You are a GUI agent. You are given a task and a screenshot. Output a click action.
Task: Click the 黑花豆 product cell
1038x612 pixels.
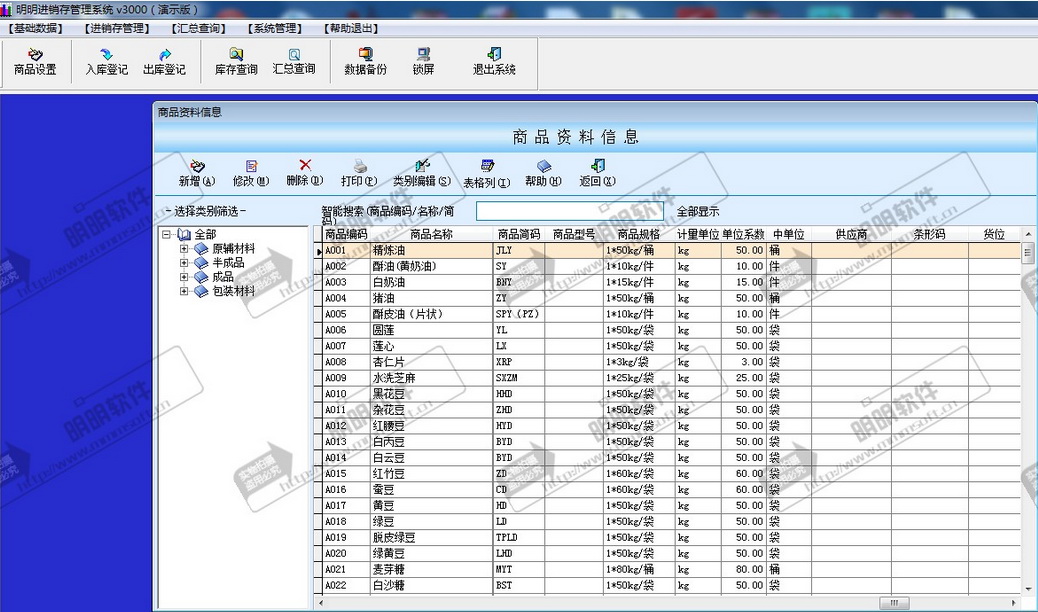coord(432,394)
